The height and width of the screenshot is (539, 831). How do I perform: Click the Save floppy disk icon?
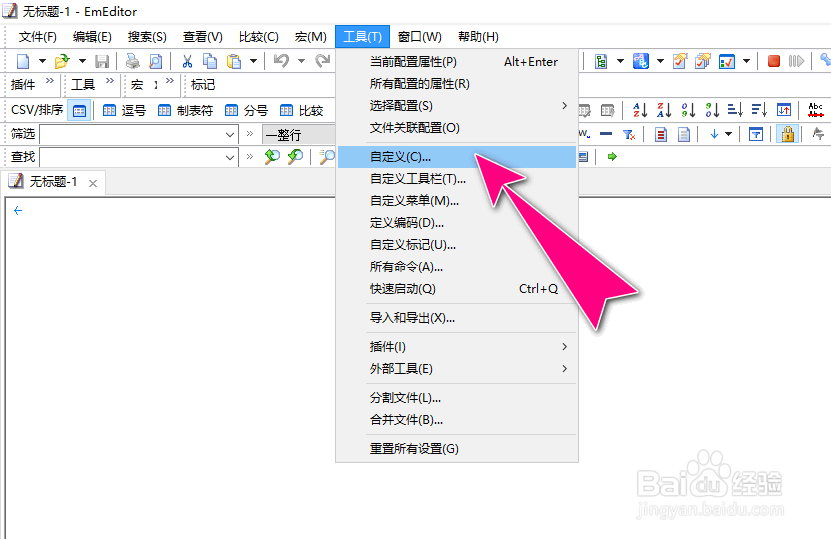click(x=102, y=61)
